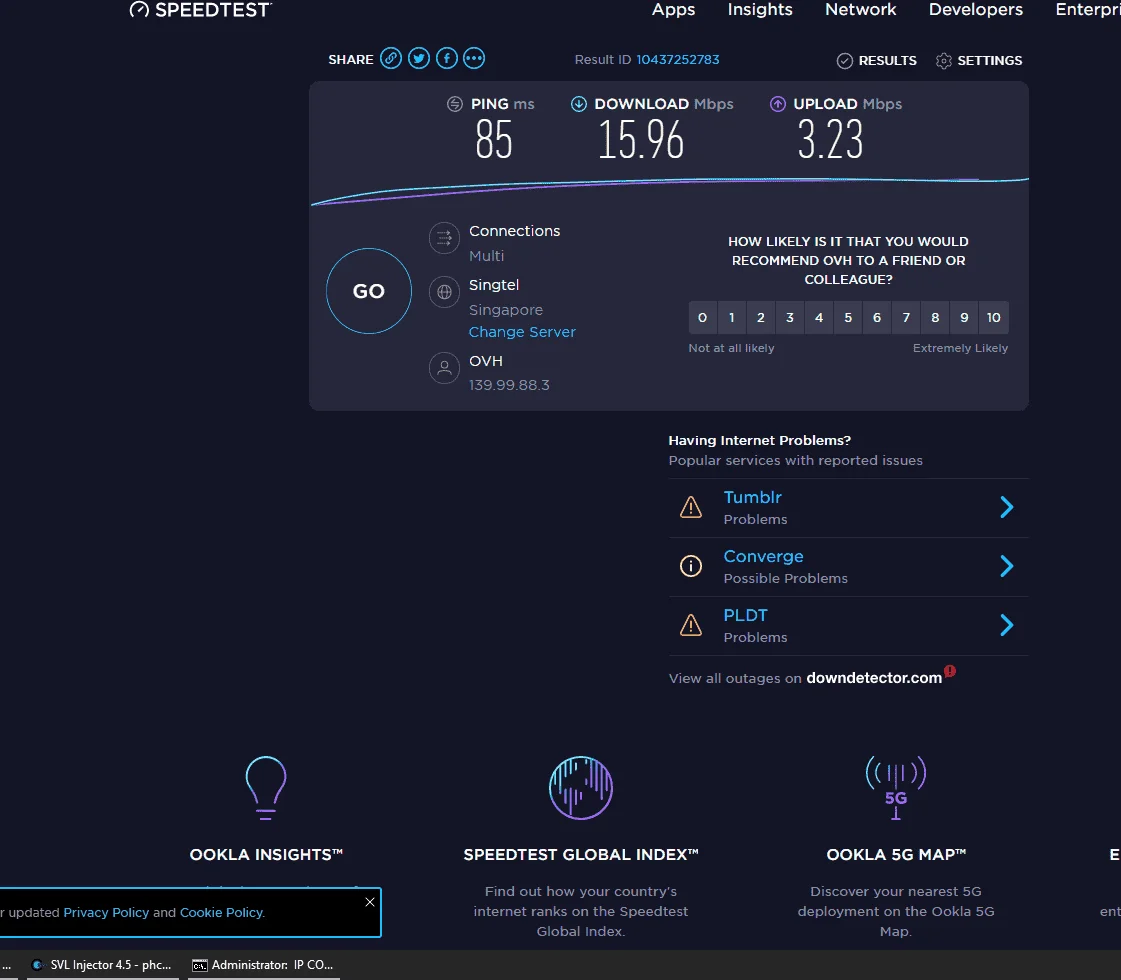Open the Network menu
The image size is (1121, 980).
[x=861, y=9]
